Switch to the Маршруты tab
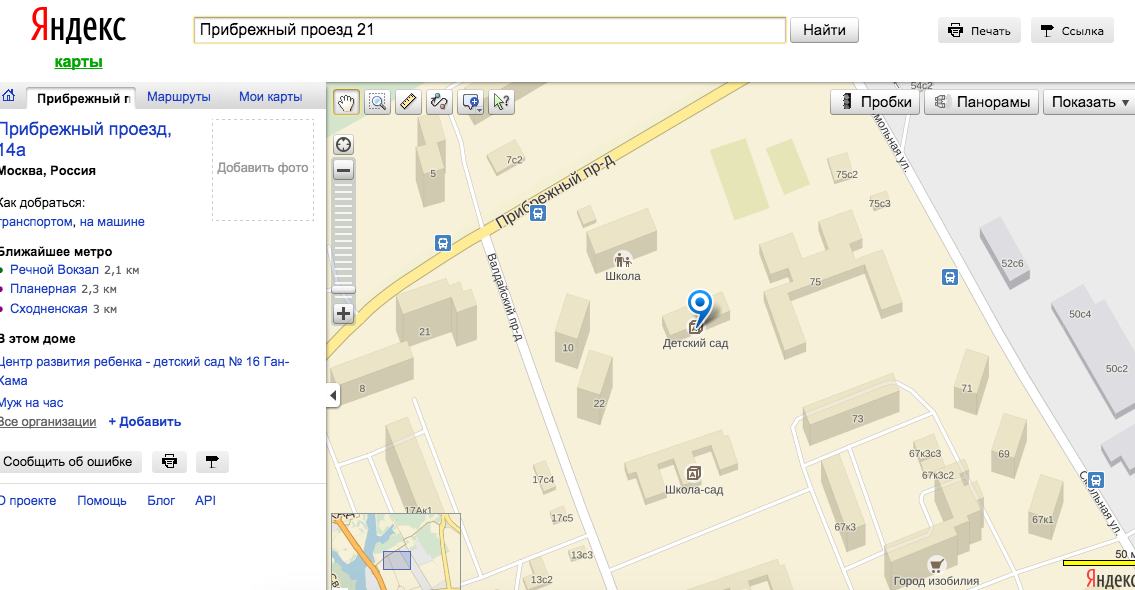Viewport: 1135px width, 590px height. coord(179,97)
